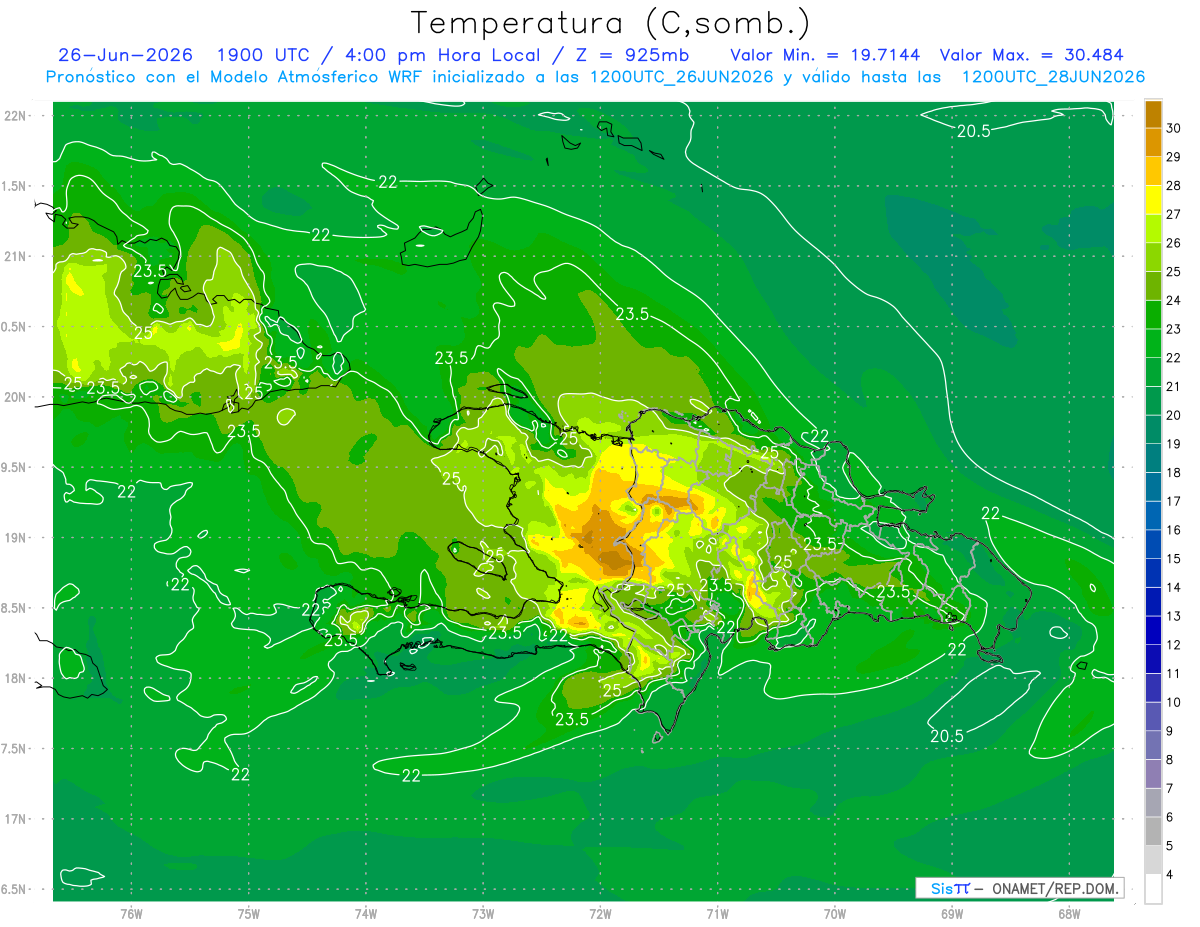Click the '1200UTC_28JUN2026' valid-until time

coord(1053,77)
